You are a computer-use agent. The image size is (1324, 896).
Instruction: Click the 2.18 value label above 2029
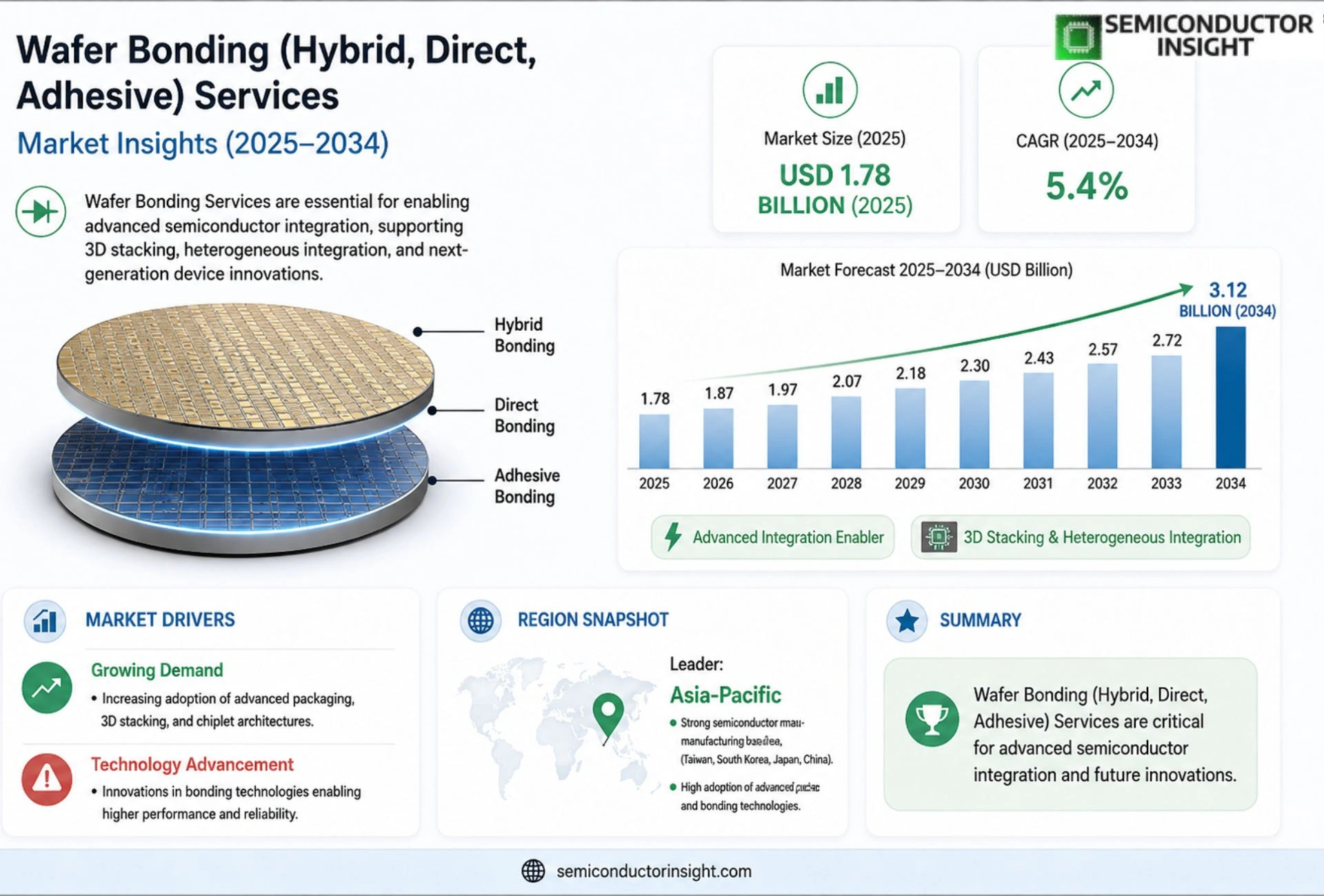point(910,373)
